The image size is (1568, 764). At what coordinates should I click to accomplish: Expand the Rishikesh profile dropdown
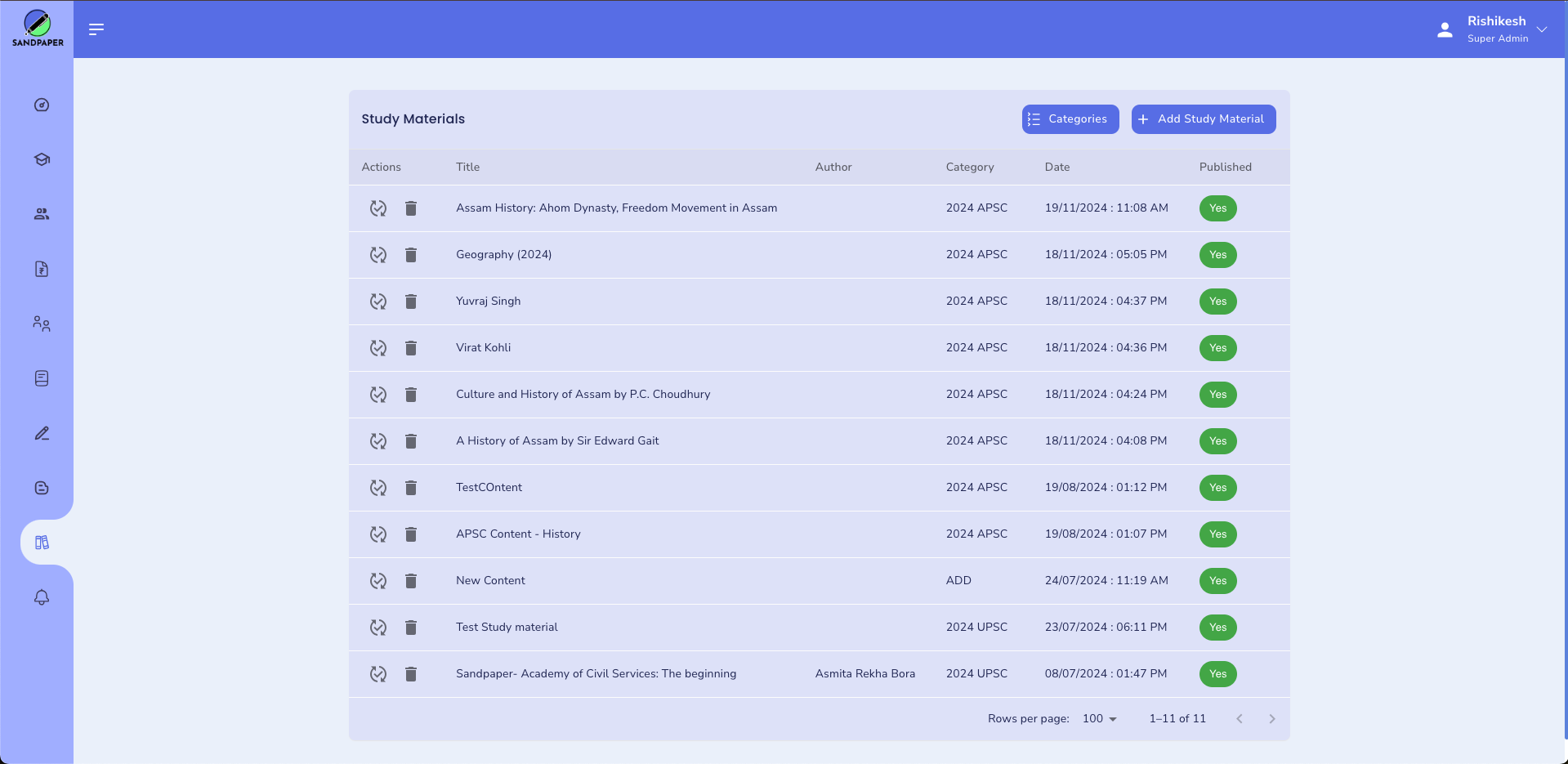1543,29
